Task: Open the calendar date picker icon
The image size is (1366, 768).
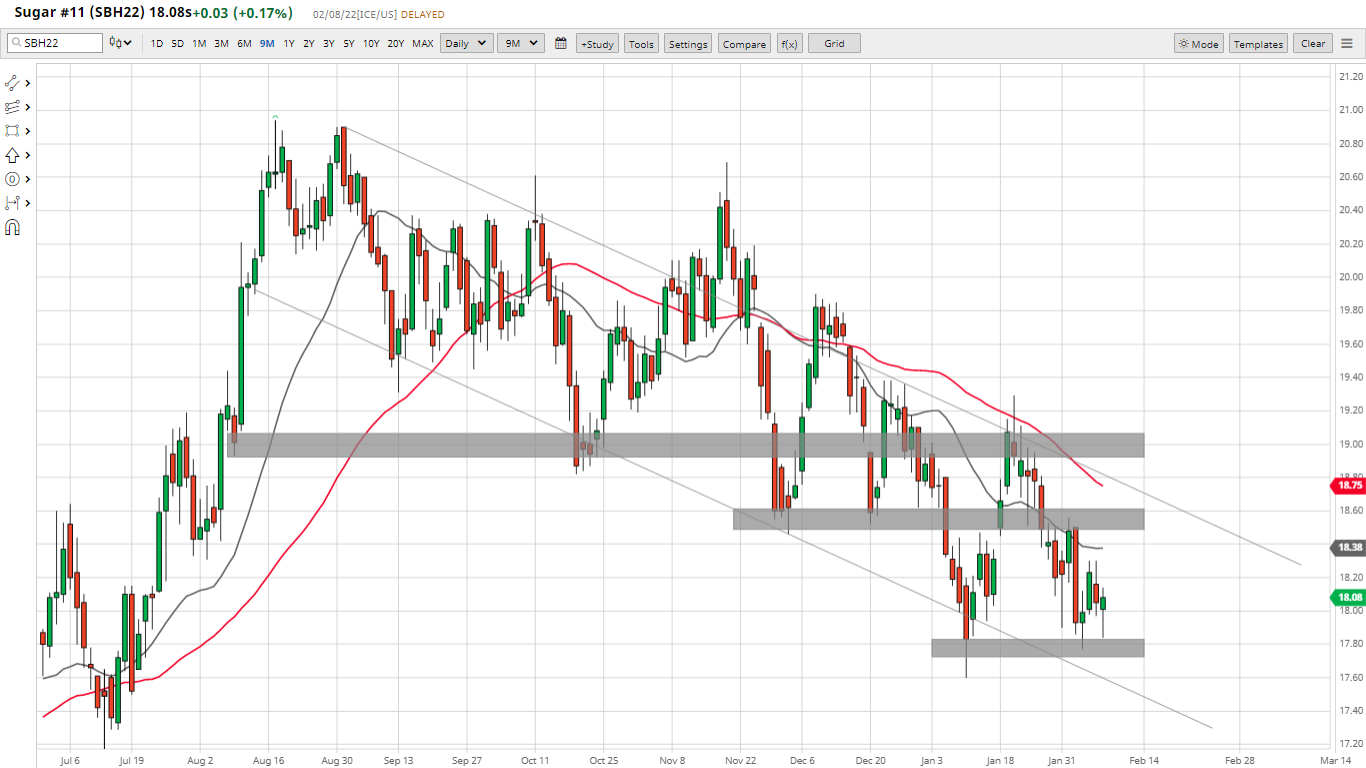Action: 561,43
